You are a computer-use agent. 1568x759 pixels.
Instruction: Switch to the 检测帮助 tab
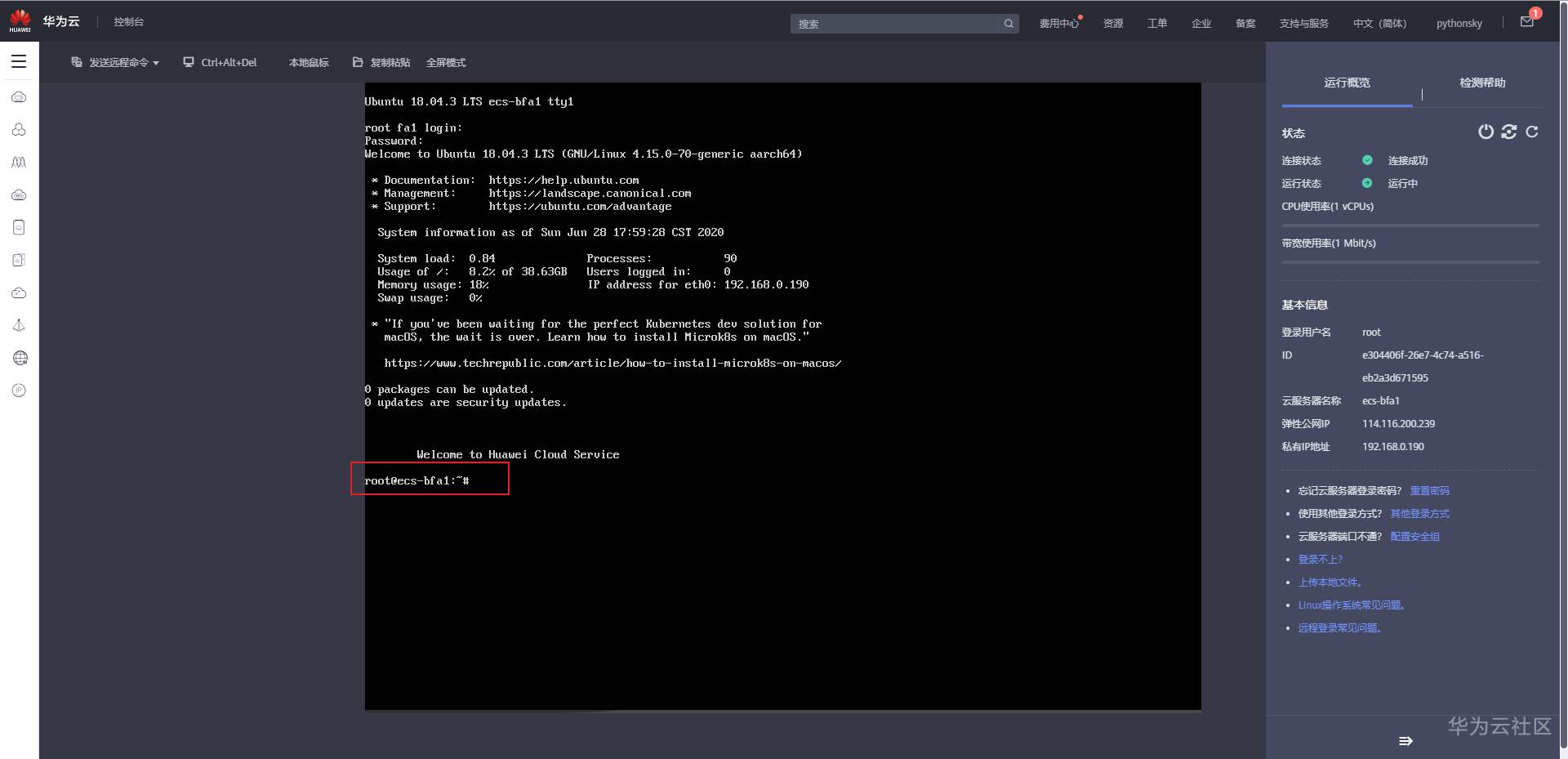click(x=1482, y=83)
